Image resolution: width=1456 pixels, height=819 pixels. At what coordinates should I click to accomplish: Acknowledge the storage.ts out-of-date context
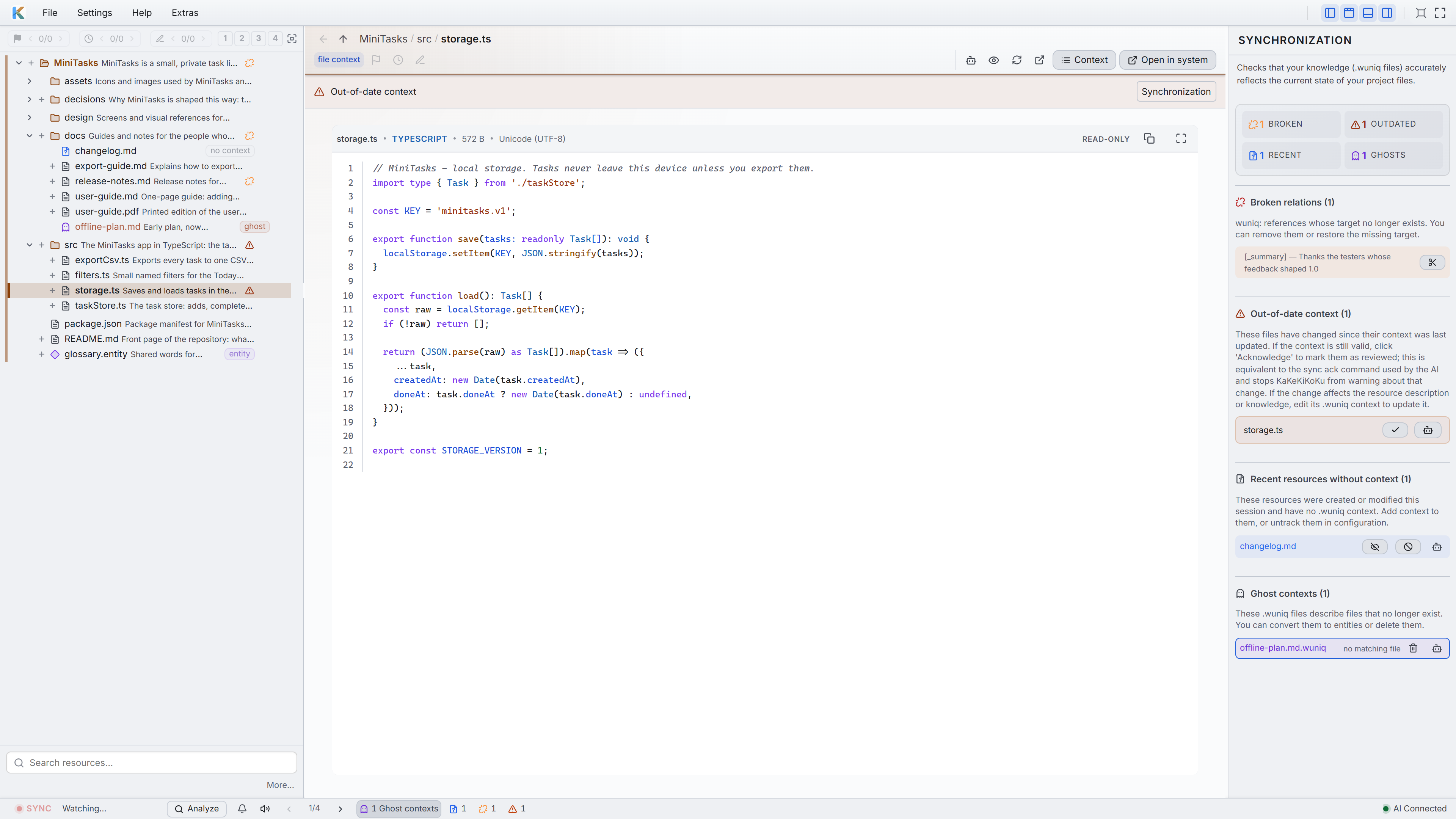[x=1395, y=430]
